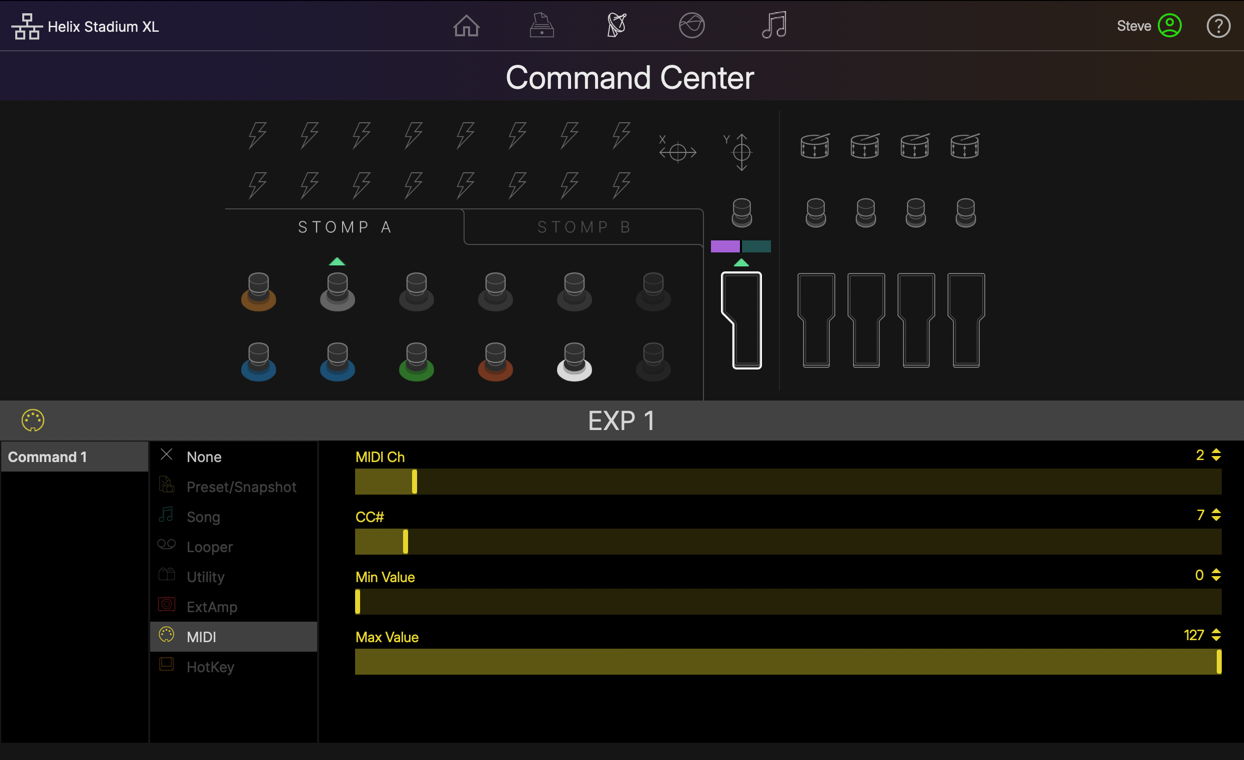This screenshot has width=1244, height=760.
Task: Open the help question mark button
Action: click(1217, 25)
